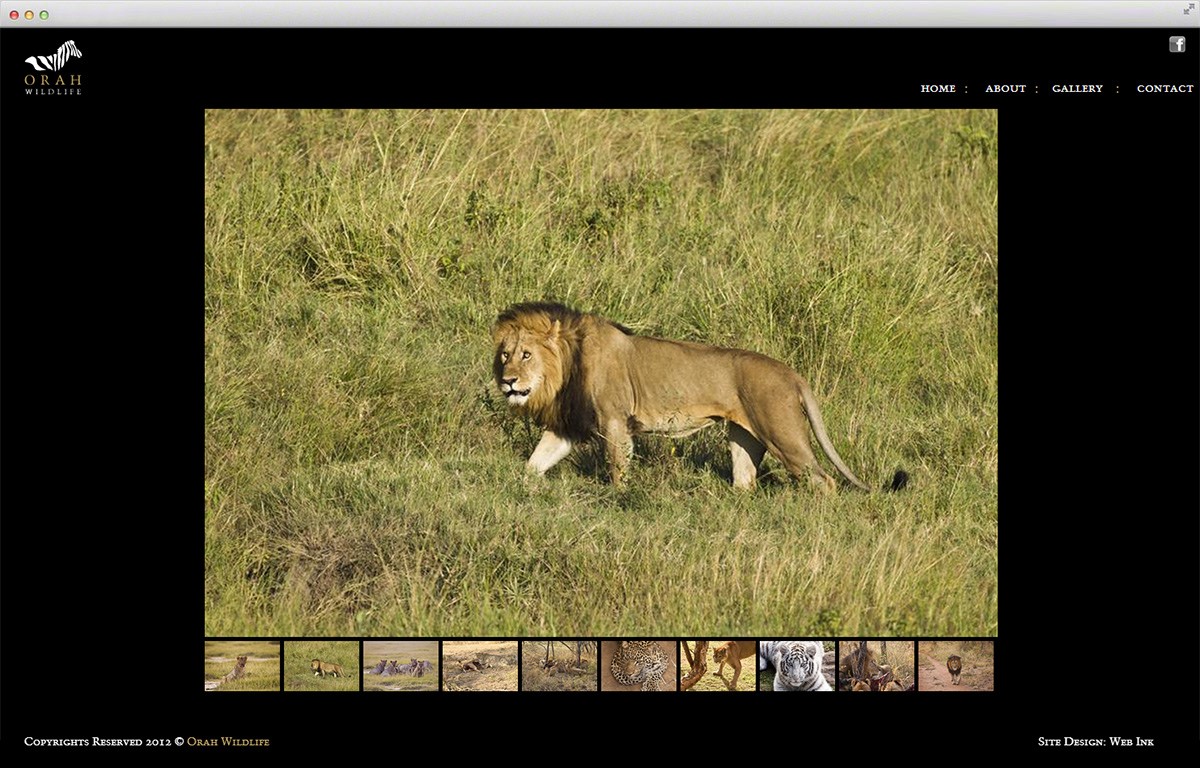1200x768 pixels.
Task: Go to the Home page
Action: click(937, 89)
